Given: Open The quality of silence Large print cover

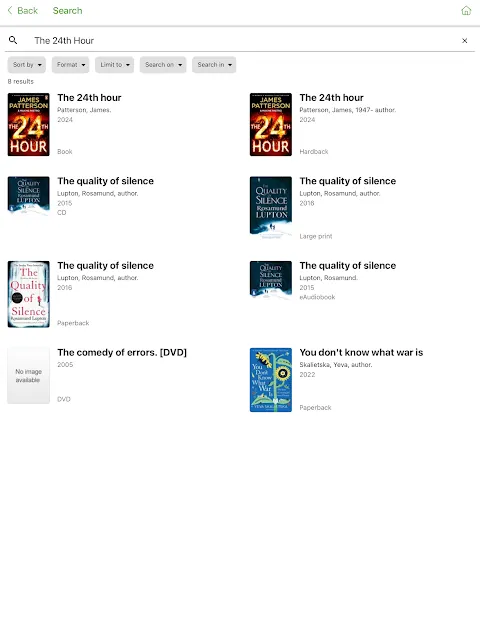Looking at the screenshot, I should point(271,207).
